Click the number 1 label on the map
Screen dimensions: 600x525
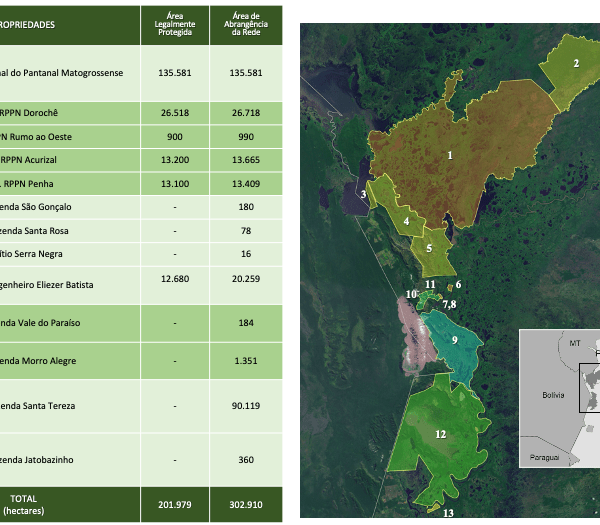click(x=450, y=155)
